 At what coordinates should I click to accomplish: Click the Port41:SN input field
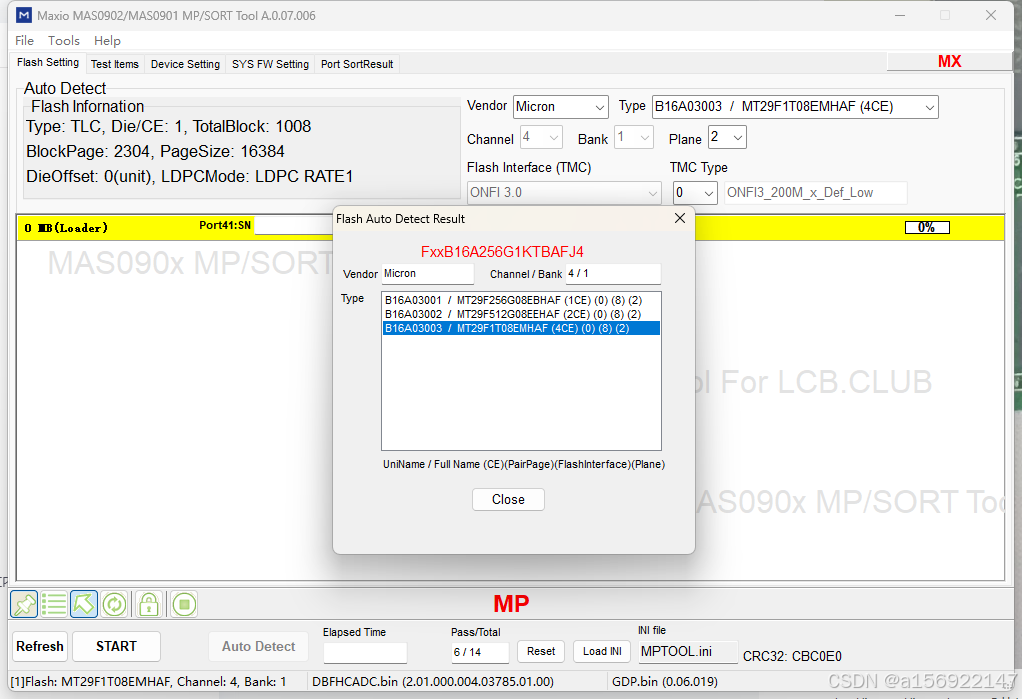tap(293, 226)
